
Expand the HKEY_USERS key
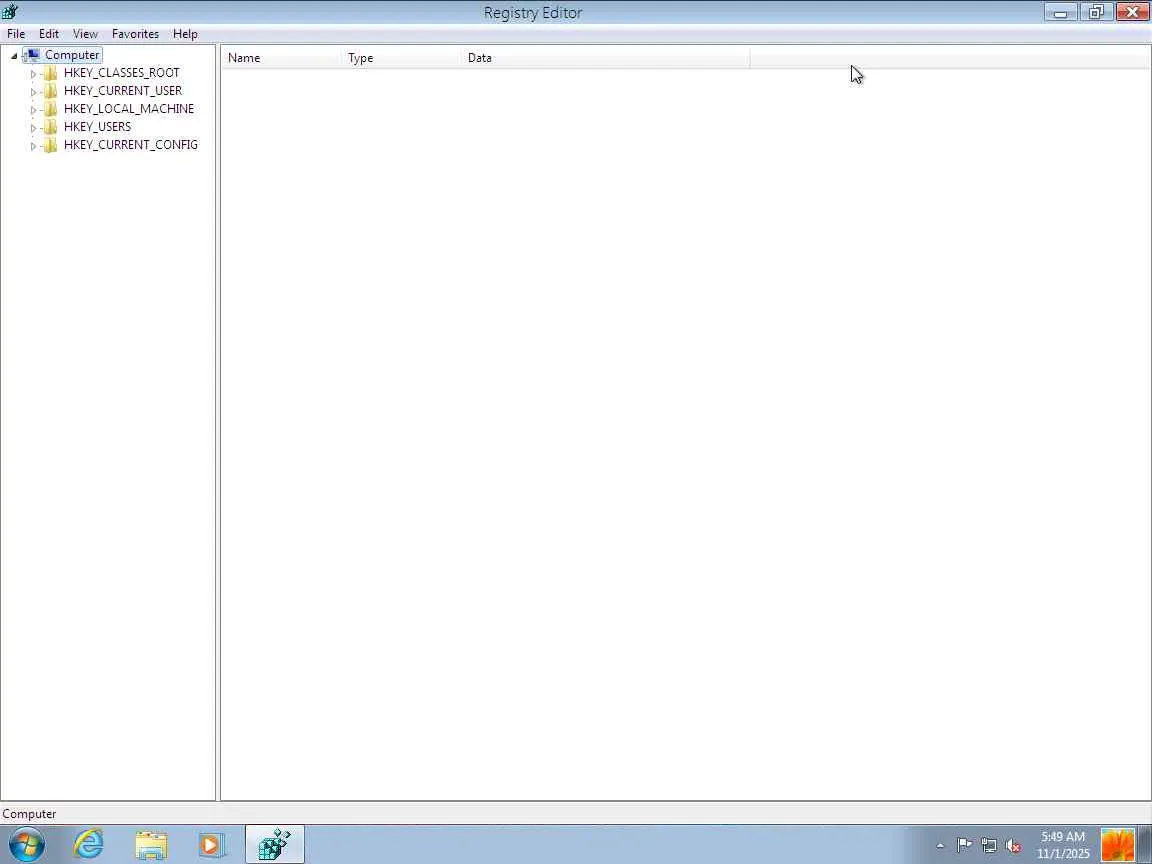click(33, 128)
